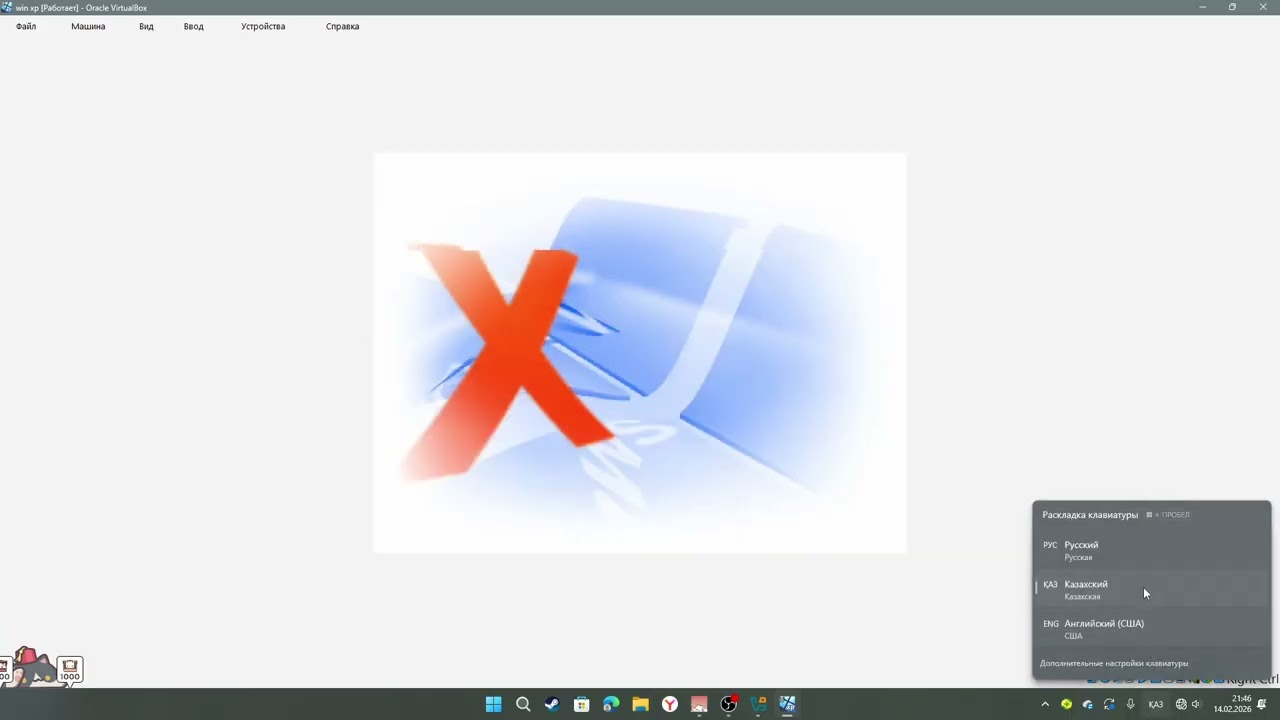Switch to OBS Studio in the taskbar
Image resolution: width=1280 pixels, height=720 pixels.
coord(729,704)
